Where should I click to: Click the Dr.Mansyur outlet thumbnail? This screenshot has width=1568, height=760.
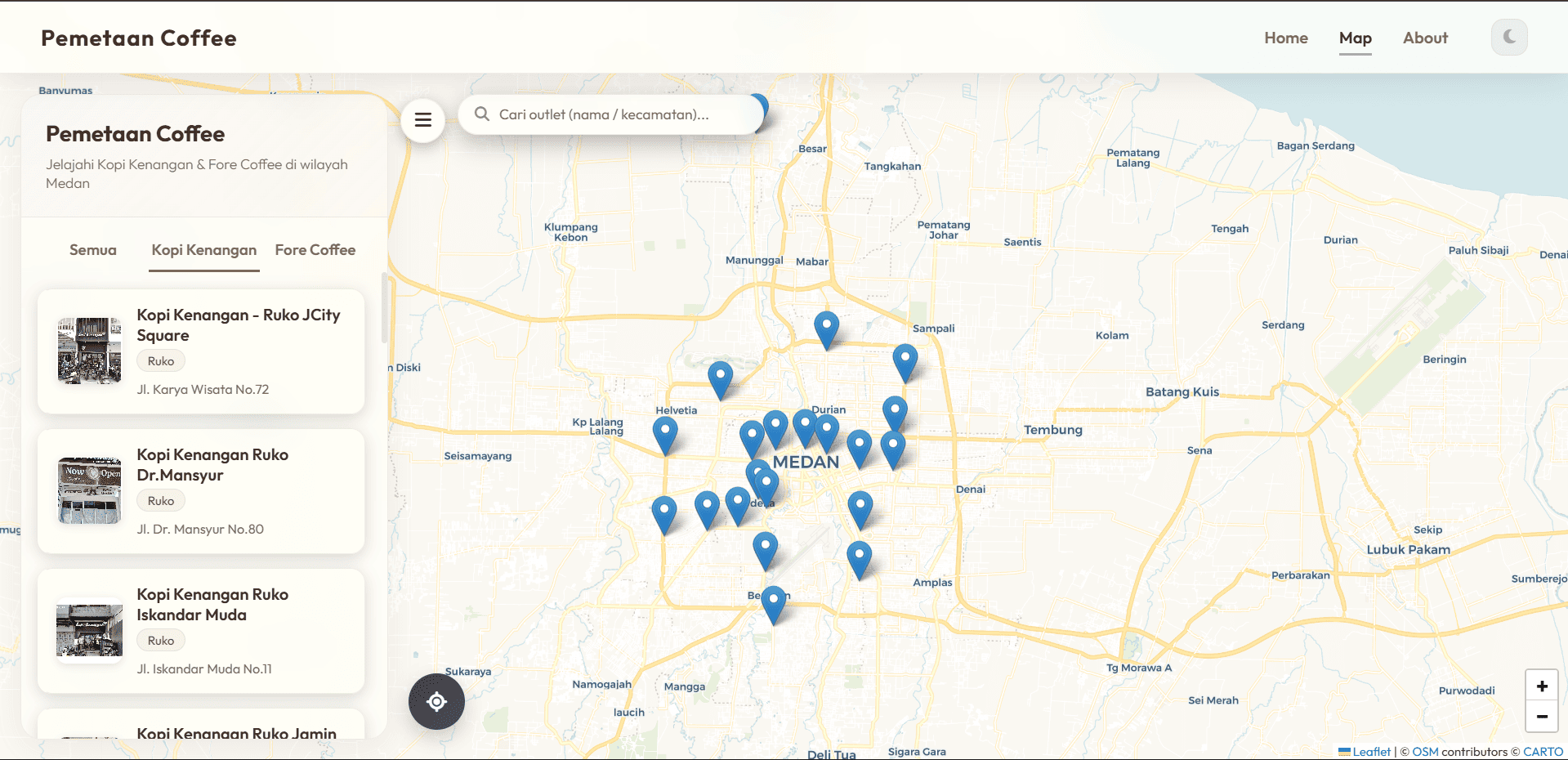pos(89,491)
